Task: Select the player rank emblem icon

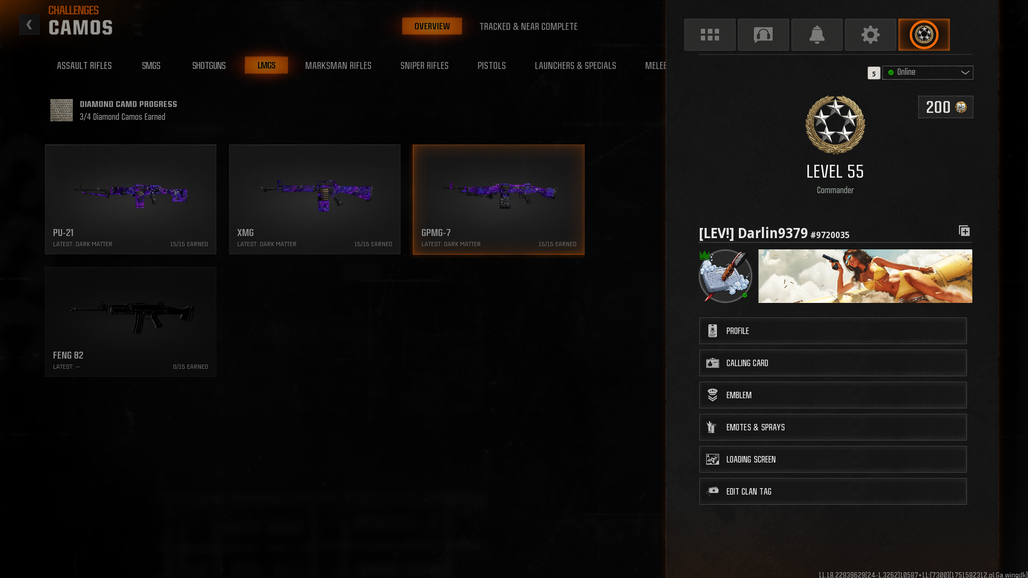Action: (x=924, y=35)
